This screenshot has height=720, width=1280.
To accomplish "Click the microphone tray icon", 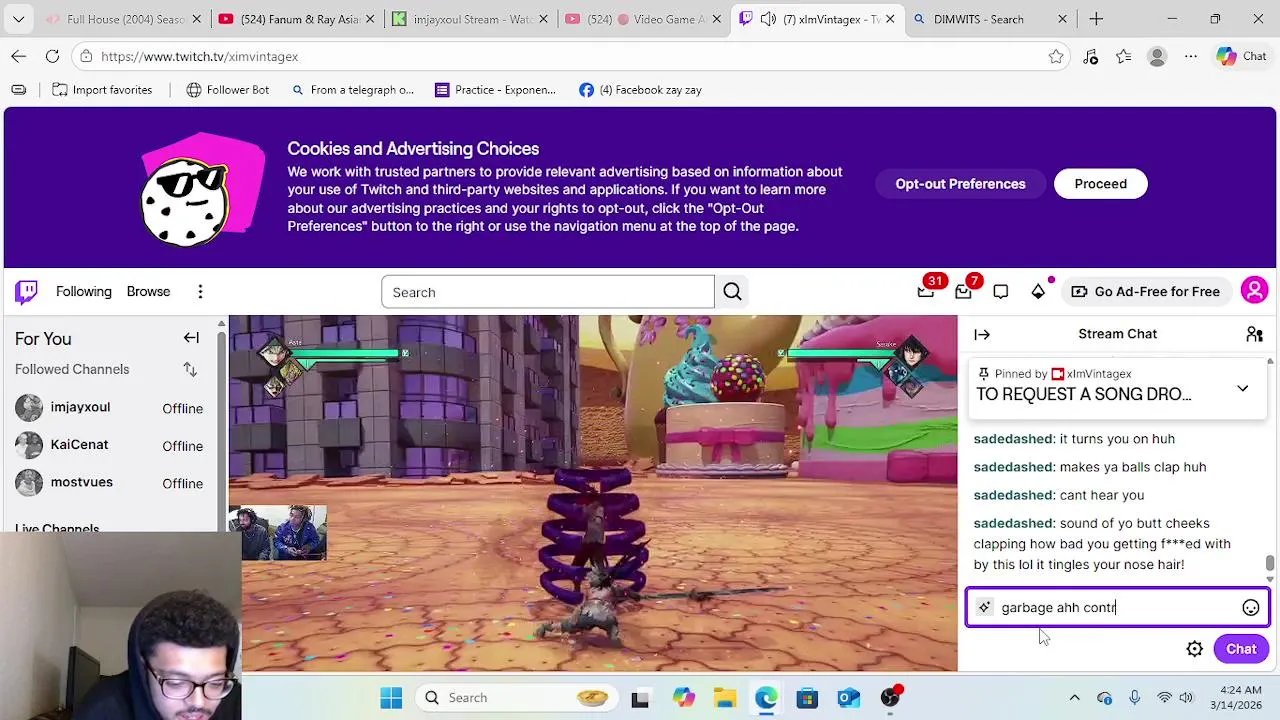I will 1134,698.
